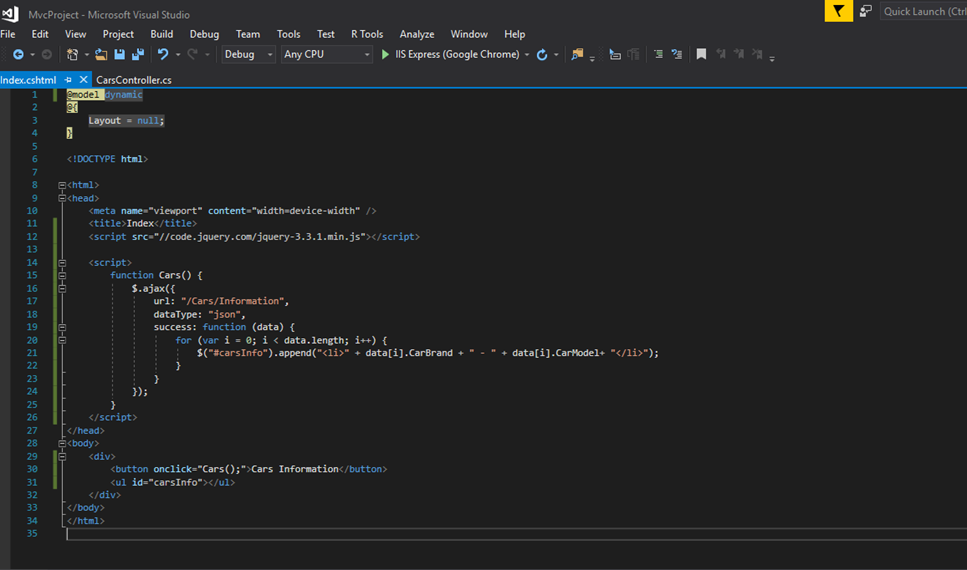Open the View menu
Image resolution: width=967 pixels, height=570 pixels.
(x=75, y=34)
